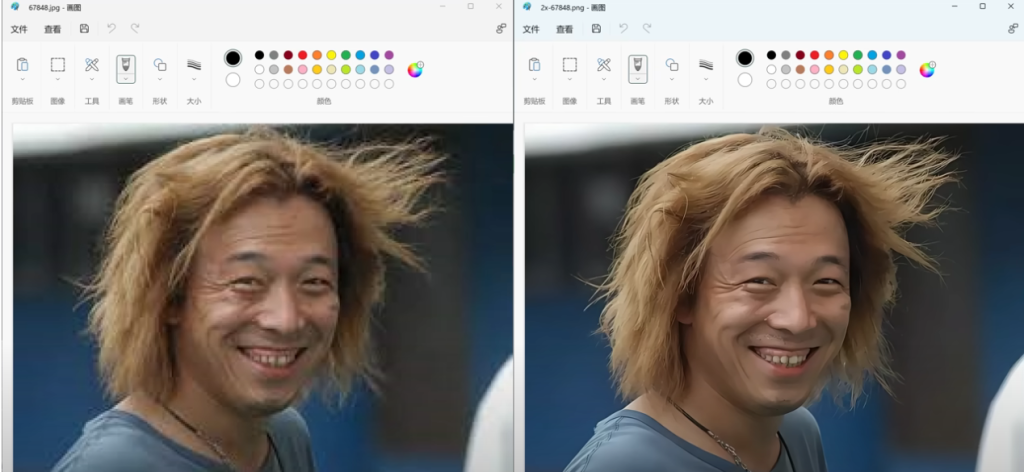The width and height of the screenshot is (1024, 472).
Task: Pick purple swatch in right window palette
Action: 901,55
